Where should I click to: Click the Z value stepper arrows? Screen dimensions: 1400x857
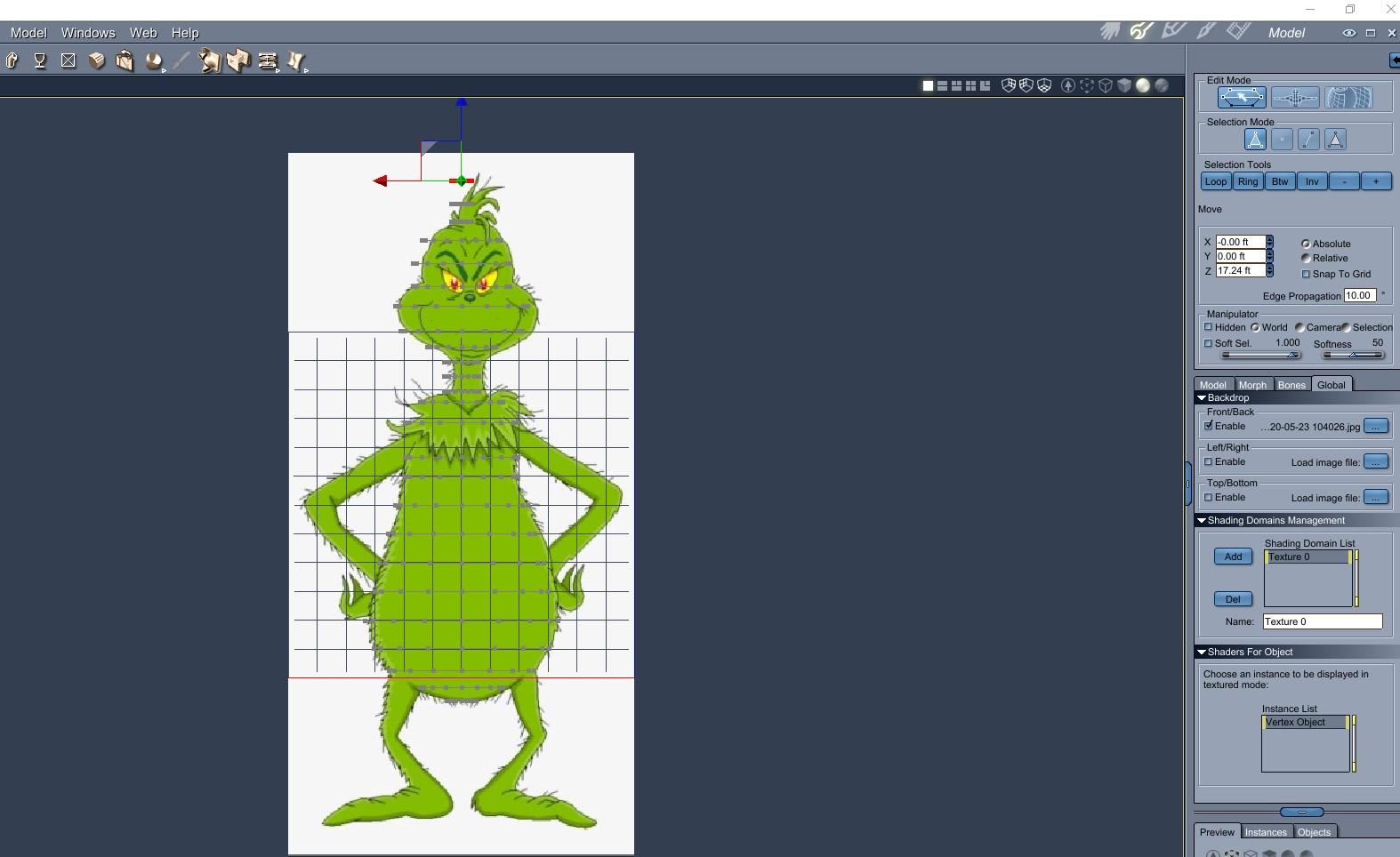pyautogui.click(x=1270, y=270)
